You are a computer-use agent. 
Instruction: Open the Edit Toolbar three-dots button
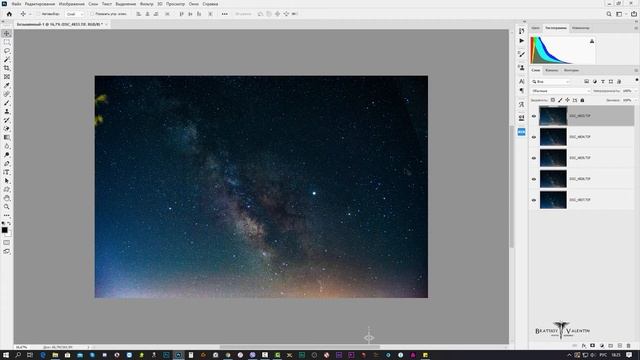point(7,215)
